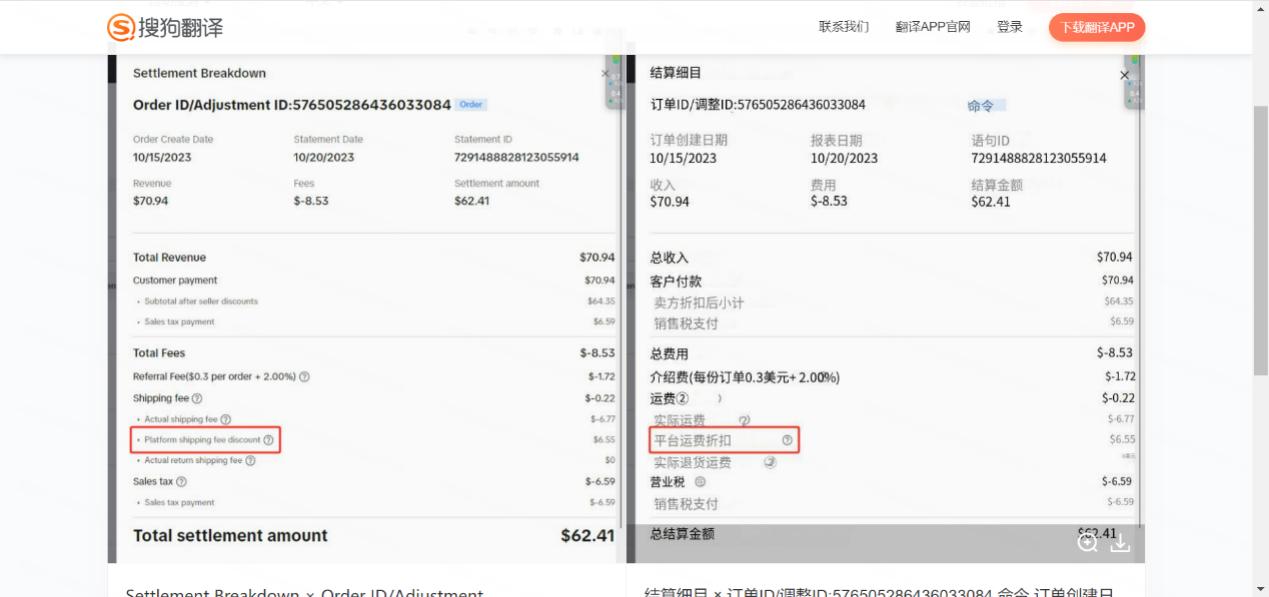Close the translated 结算细目 panel
Image resolution: width=1269 pixels, height=597 pixels.
[1124, 75]
